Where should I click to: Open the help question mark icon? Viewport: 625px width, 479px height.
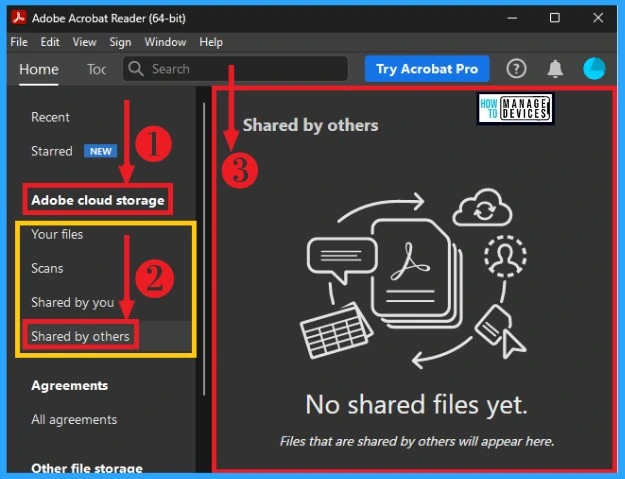pyautogui.click(x=516, y=69)
